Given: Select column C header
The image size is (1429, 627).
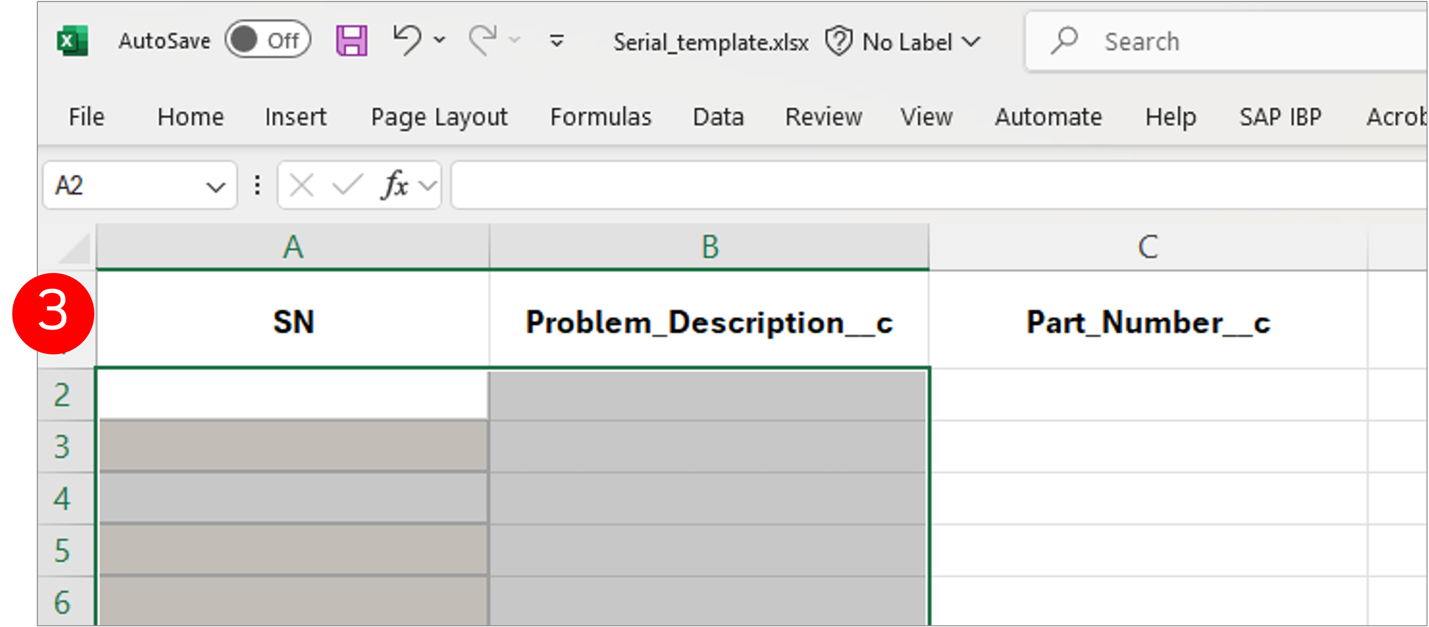Looking at the screenshot, I should pyautogui.click(x=1148, y=247).
